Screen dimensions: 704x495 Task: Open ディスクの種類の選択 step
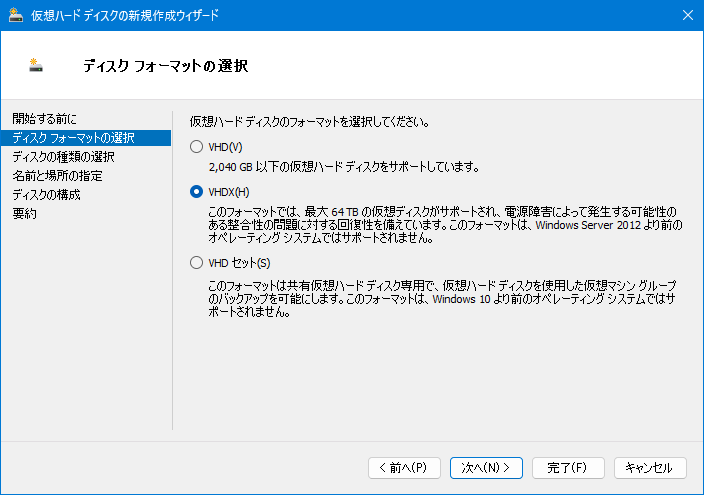(63, 157)
